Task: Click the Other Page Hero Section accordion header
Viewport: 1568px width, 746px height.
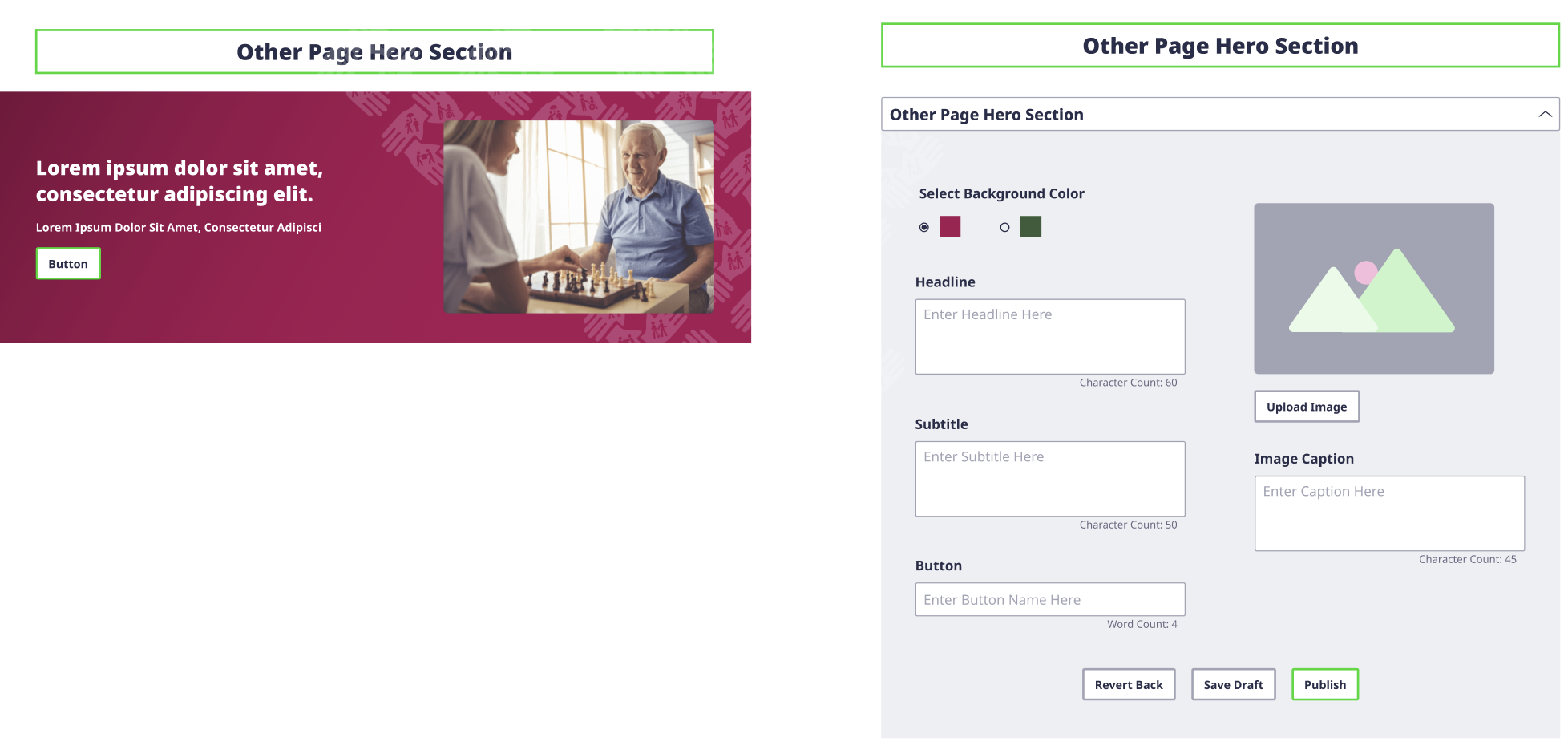Action: click(x=1202, y=115)
